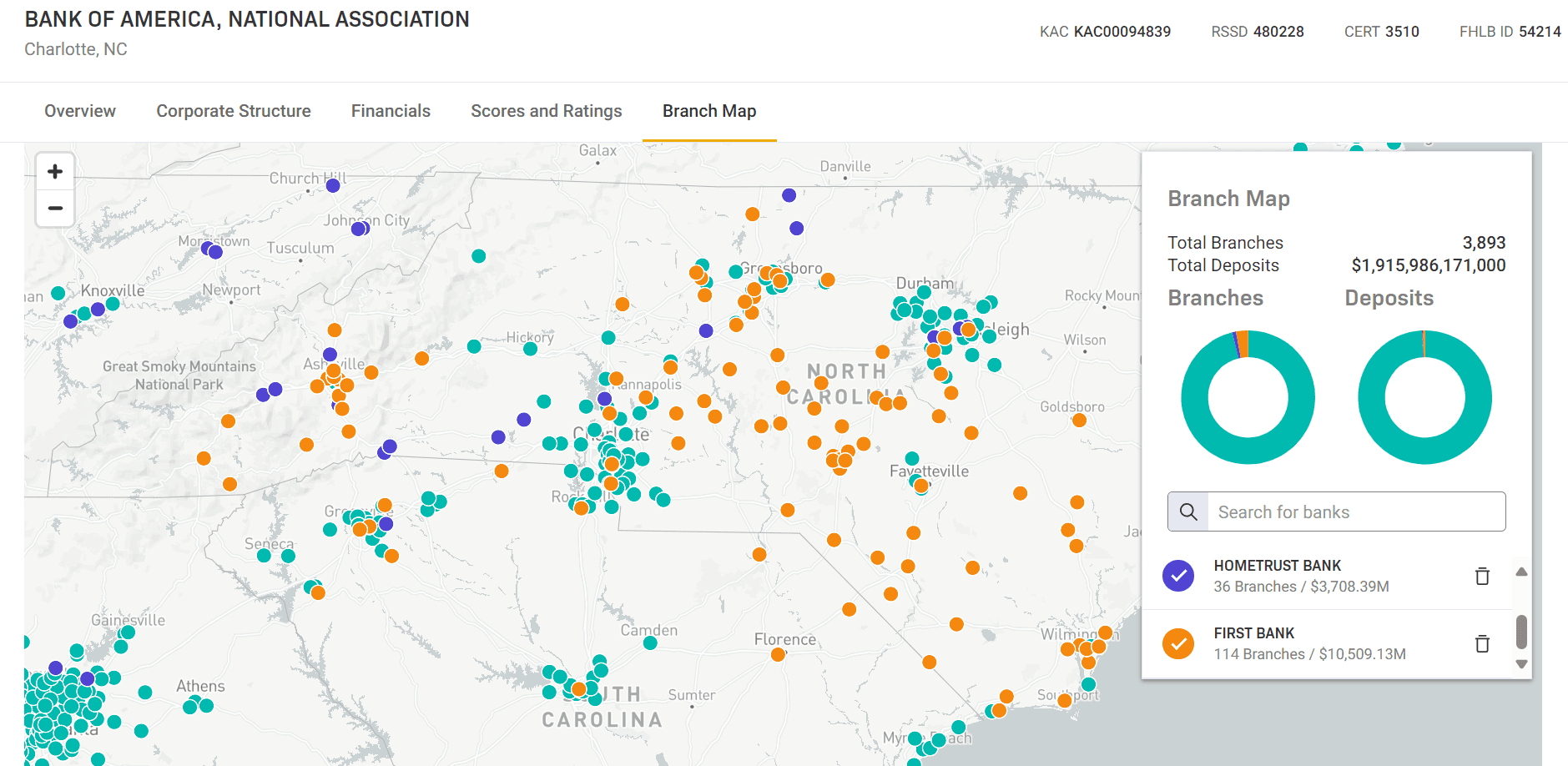Open the Overview tab
The image size is (1568, 766).
80,111
